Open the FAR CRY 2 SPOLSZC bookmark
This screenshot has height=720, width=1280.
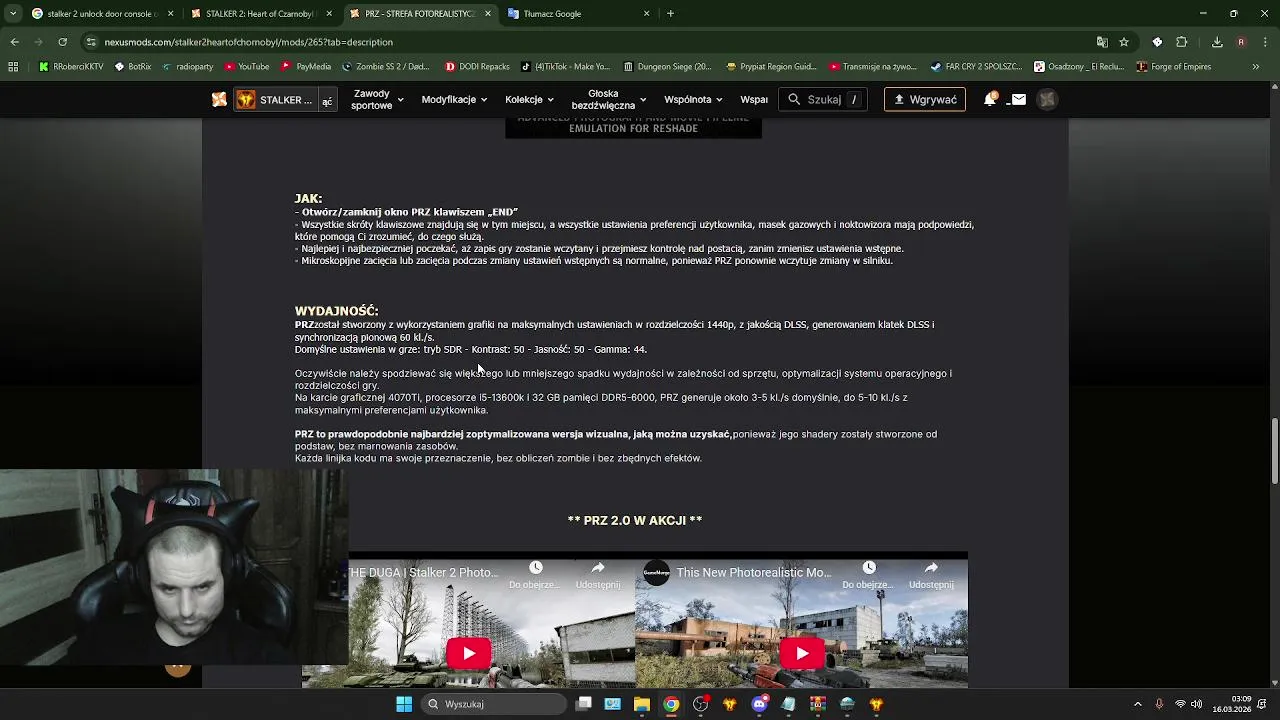coord(975,67)
